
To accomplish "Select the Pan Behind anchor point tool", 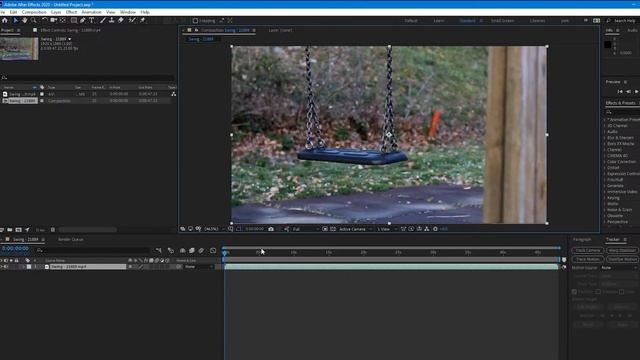I will (x=63, y=20).
